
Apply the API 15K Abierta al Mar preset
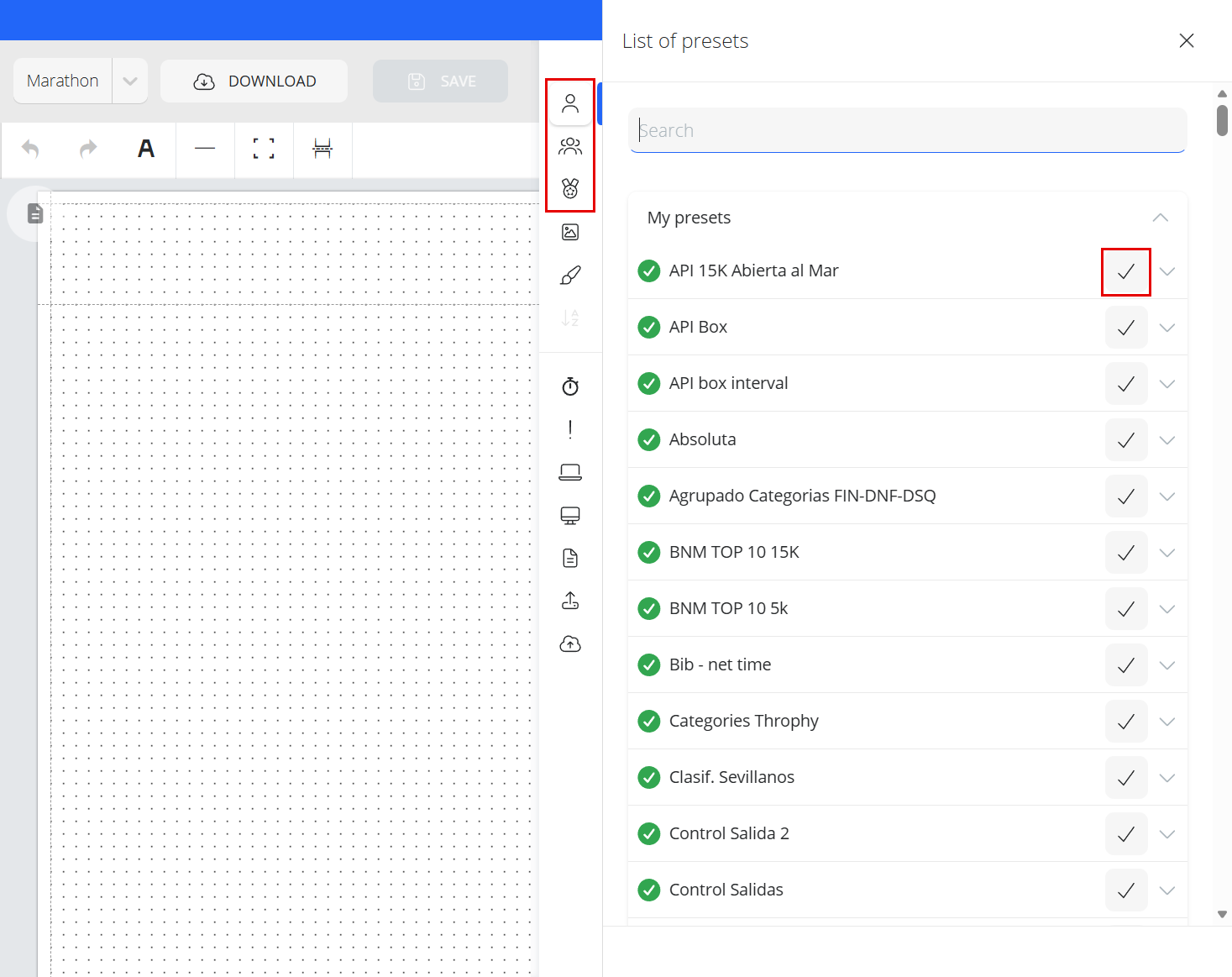[x=1126, y=271]
